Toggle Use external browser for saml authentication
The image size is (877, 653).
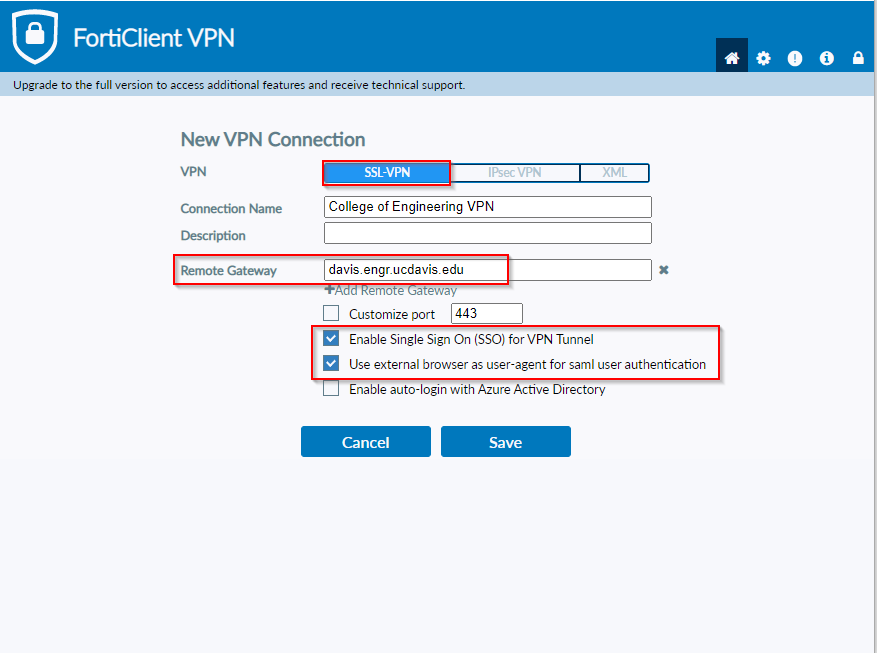click(x=331, y=363)
